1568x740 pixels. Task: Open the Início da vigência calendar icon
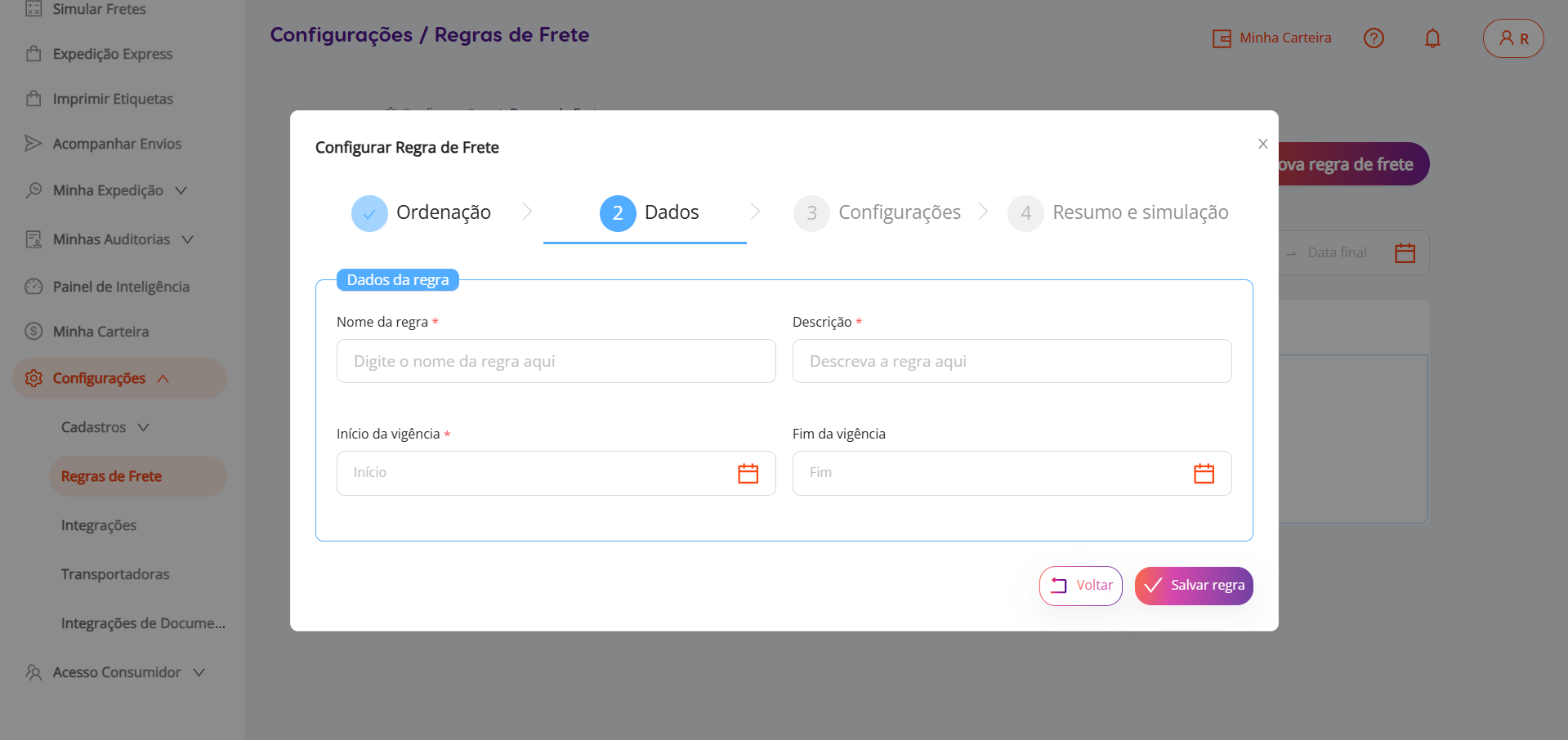tap(748, 474)
